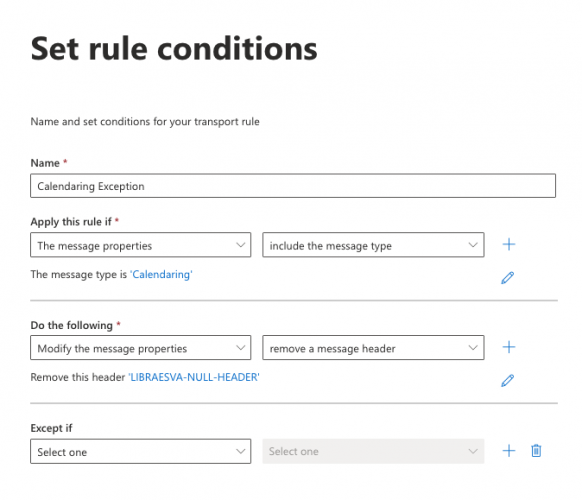Screen dimensions: 582x500
Task: Open the 'LIBRAESVA-NULL-HEADER' header link
Action: [194, 377]
